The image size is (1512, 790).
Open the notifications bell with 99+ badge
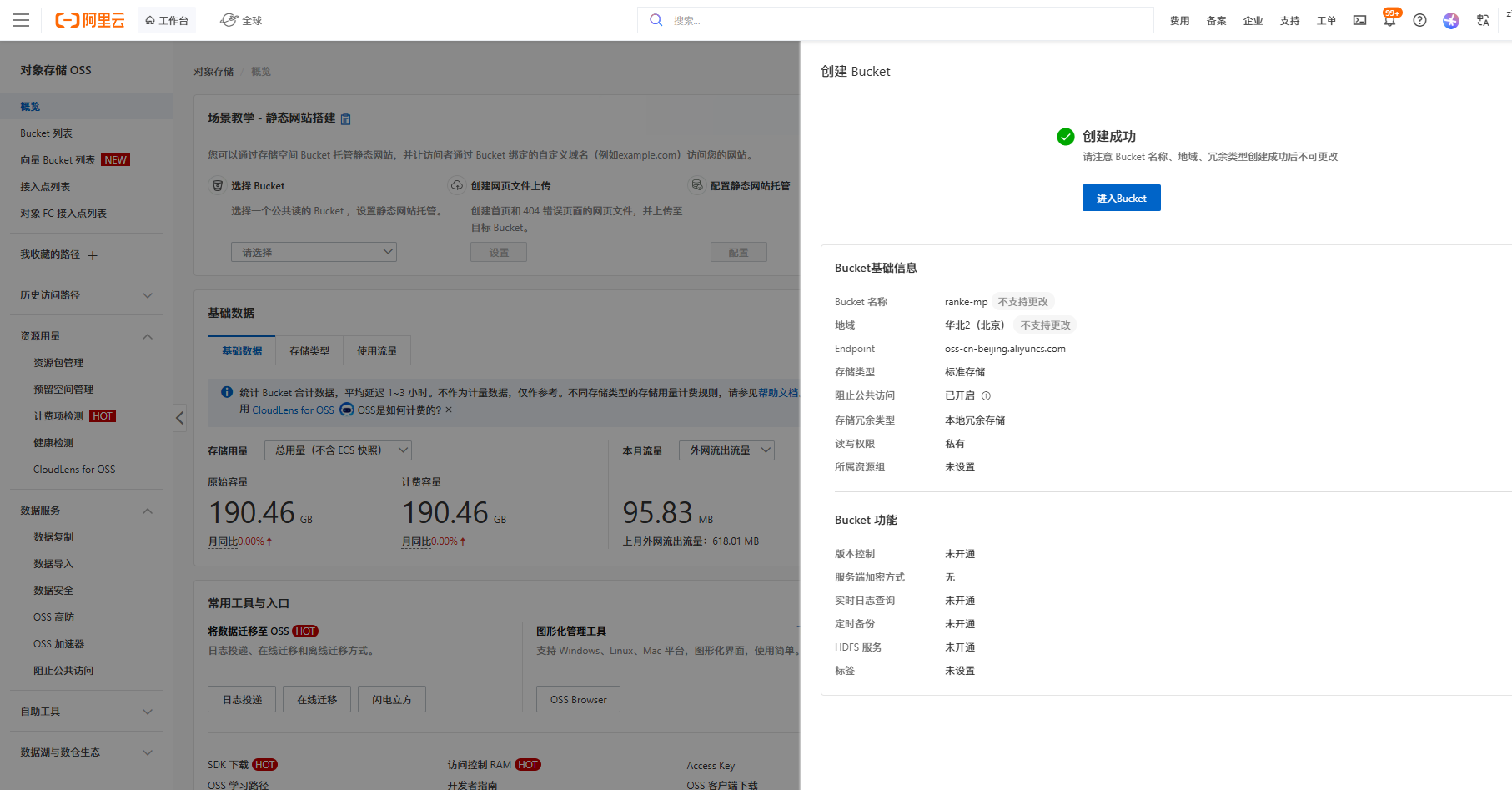[1389, 20]
